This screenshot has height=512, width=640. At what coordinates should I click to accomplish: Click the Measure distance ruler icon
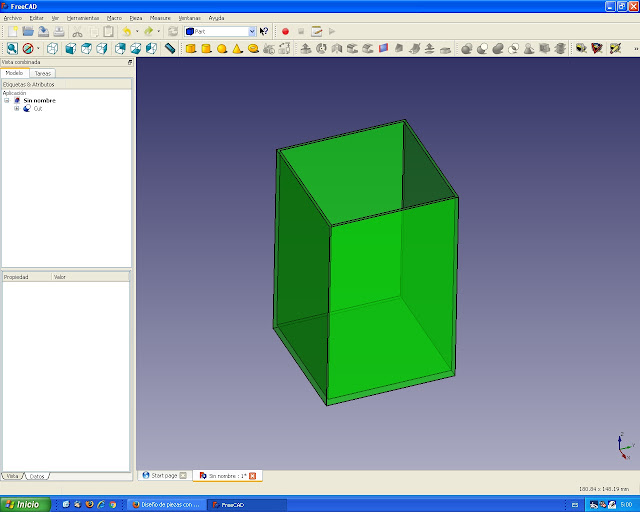[x=170, y=49]
